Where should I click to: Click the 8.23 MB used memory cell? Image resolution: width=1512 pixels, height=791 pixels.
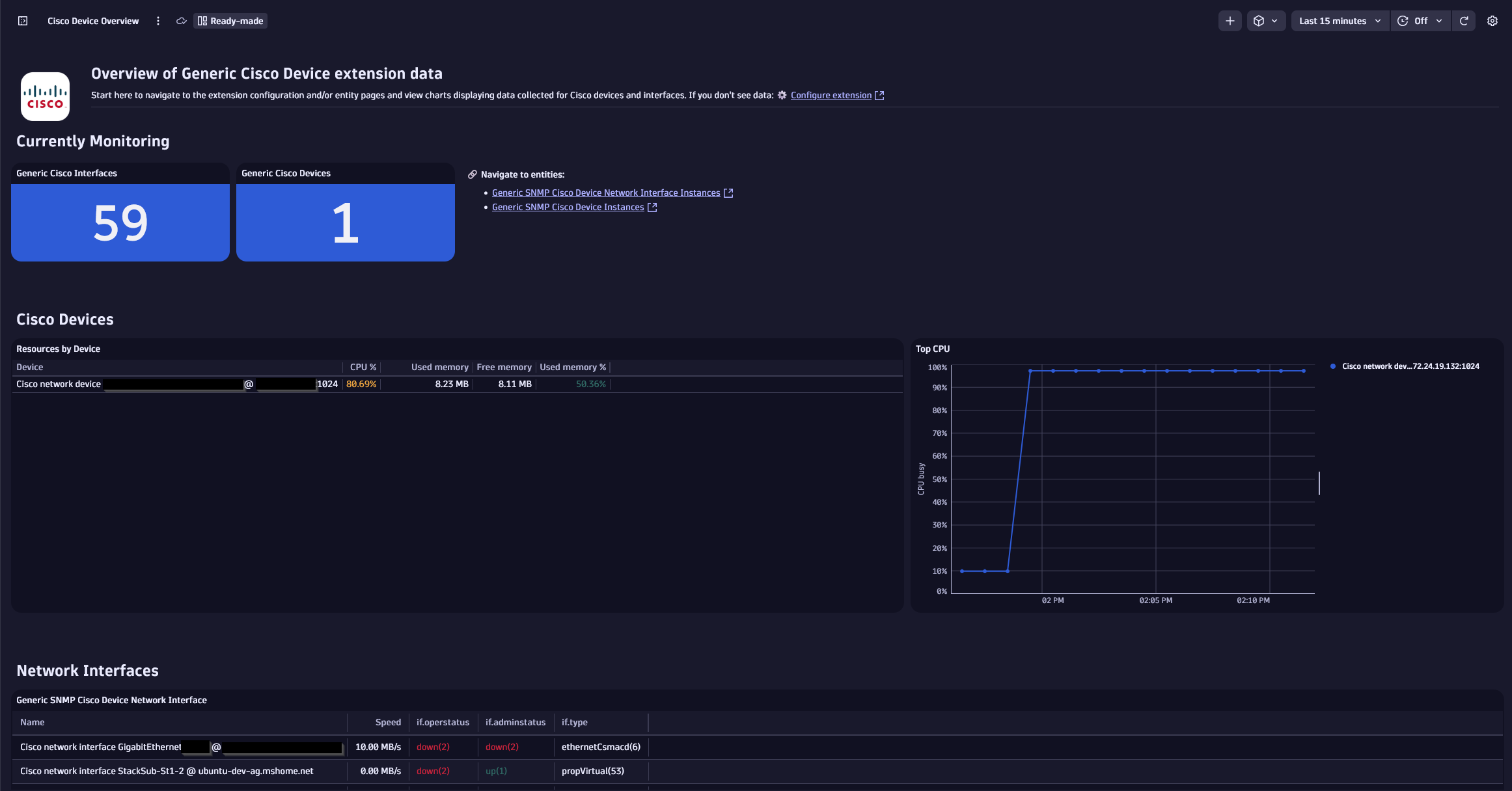coord(452,384)
